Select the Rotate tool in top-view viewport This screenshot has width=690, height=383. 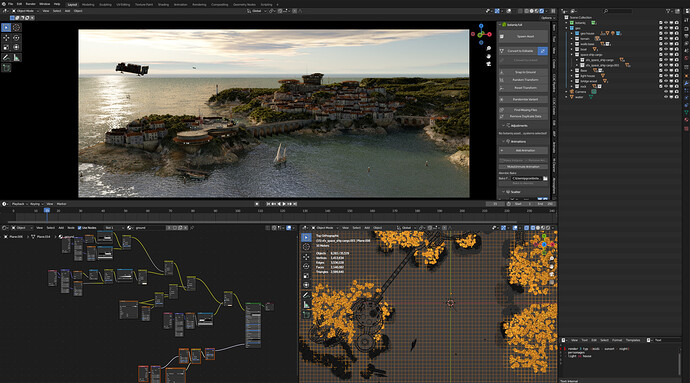click(306, 266)
